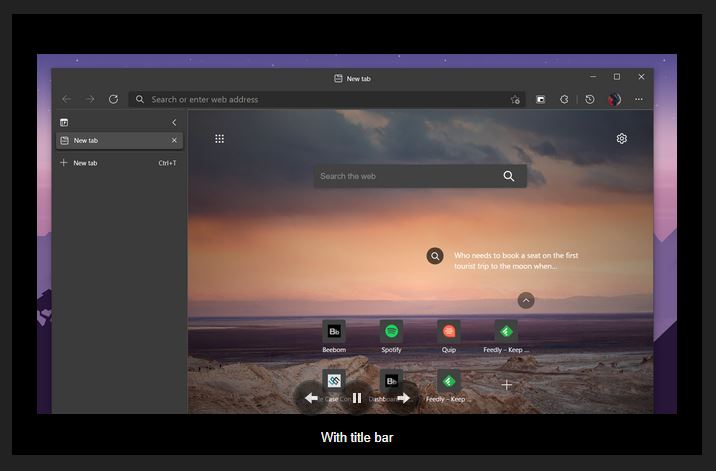The image size is (716, 471).
Task: Click the browser refresh button
Action: click(113, 99)
